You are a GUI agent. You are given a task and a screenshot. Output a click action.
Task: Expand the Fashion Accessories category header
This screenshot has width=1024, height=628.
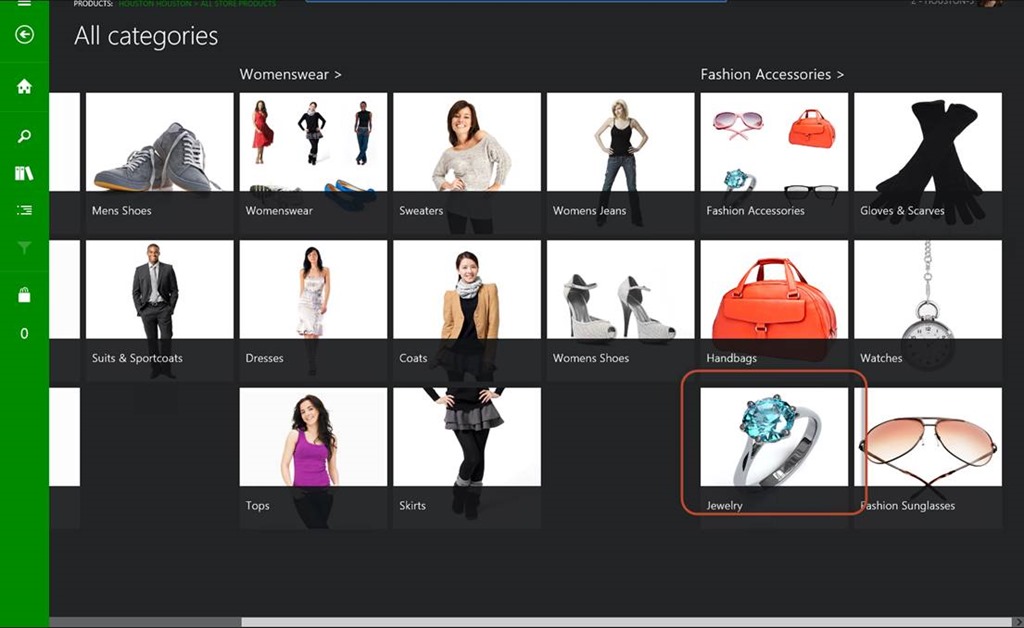(771, 75)
